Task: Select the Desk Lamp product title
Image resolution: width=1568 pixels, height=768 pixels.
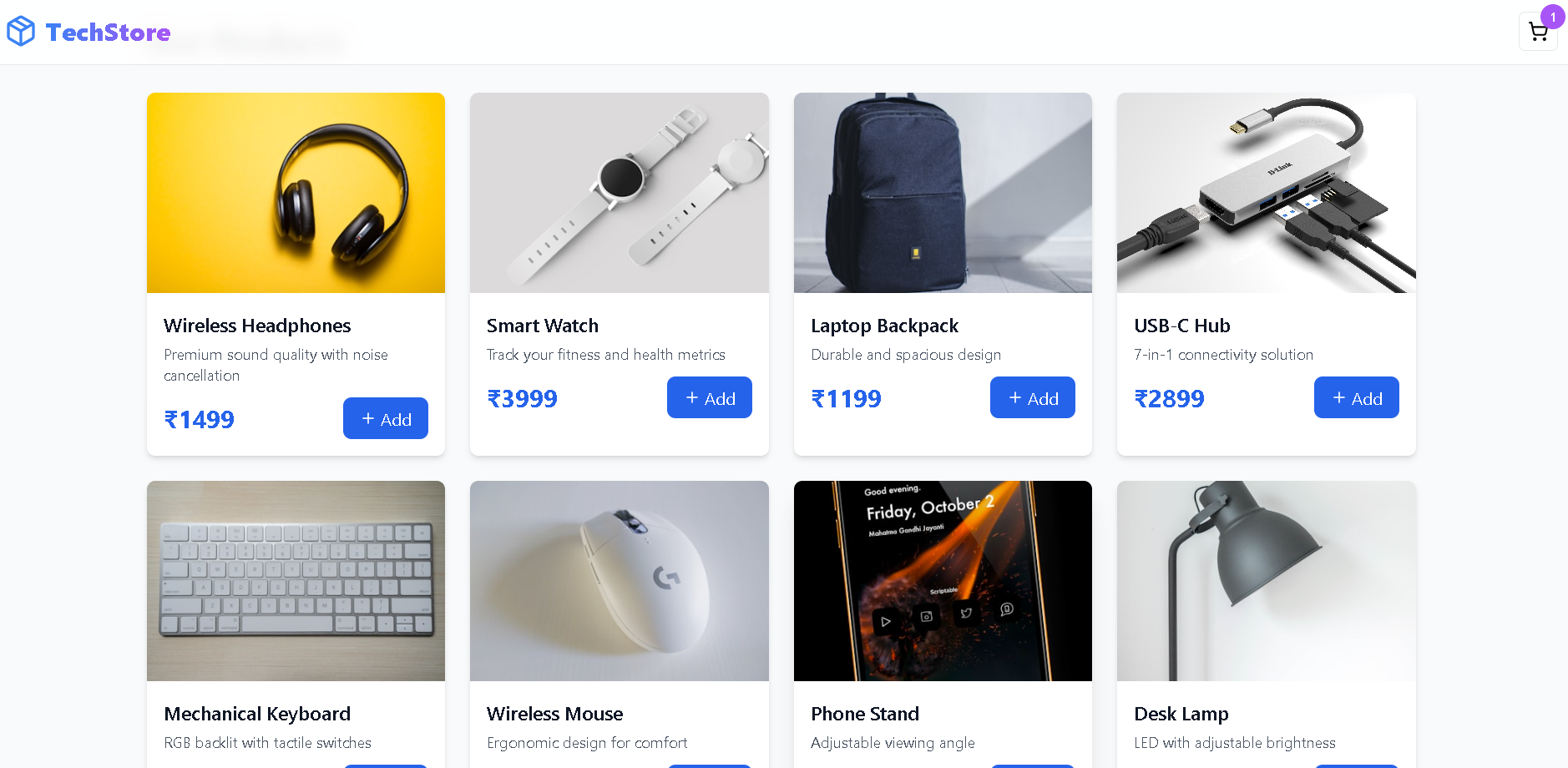Action: click(x=1181, y=714)
